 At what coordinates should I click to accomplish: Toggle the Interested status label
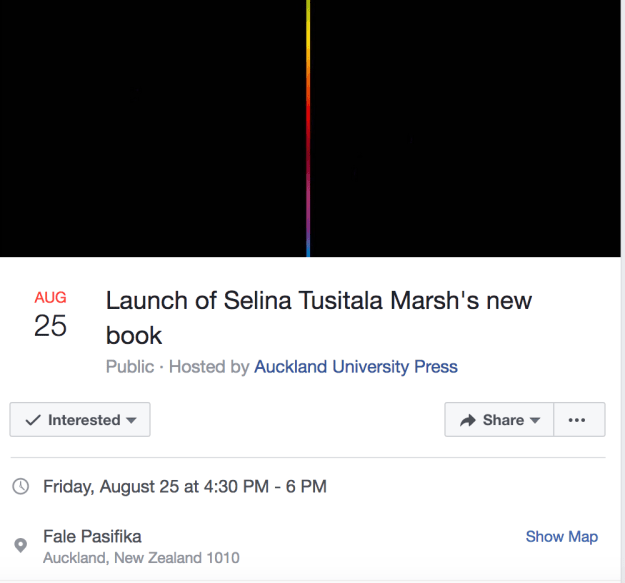pyautogui.click(x=84, y=421)
